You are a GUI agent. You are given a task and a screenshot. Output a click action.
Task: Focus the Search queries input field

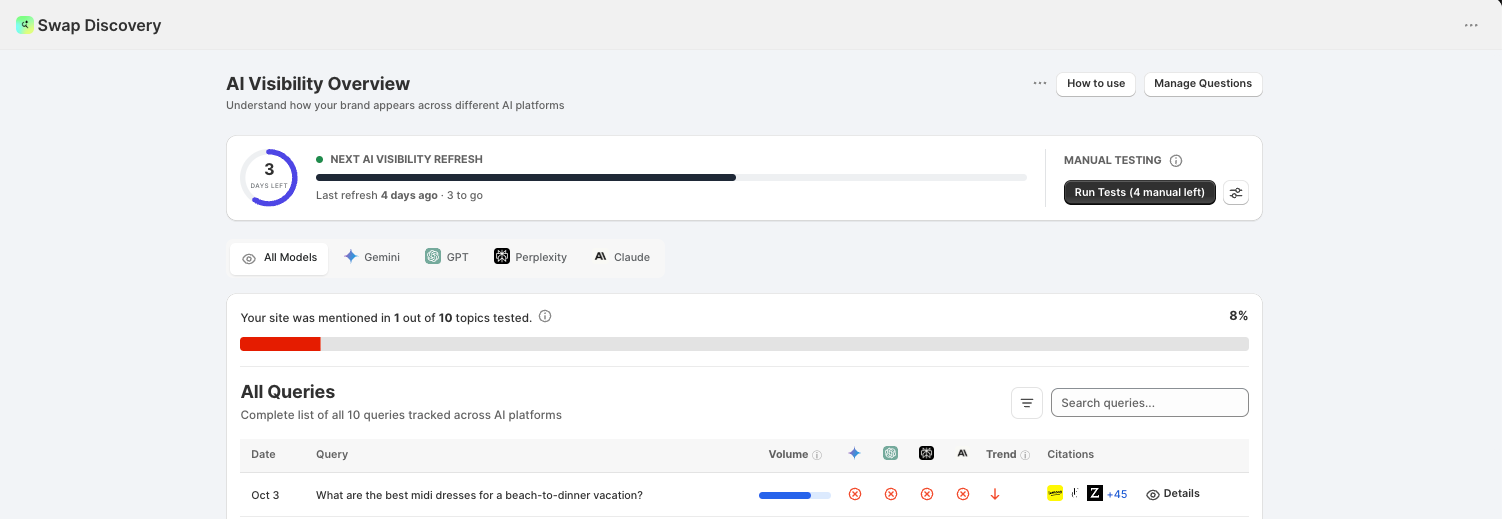[1150, 403]
